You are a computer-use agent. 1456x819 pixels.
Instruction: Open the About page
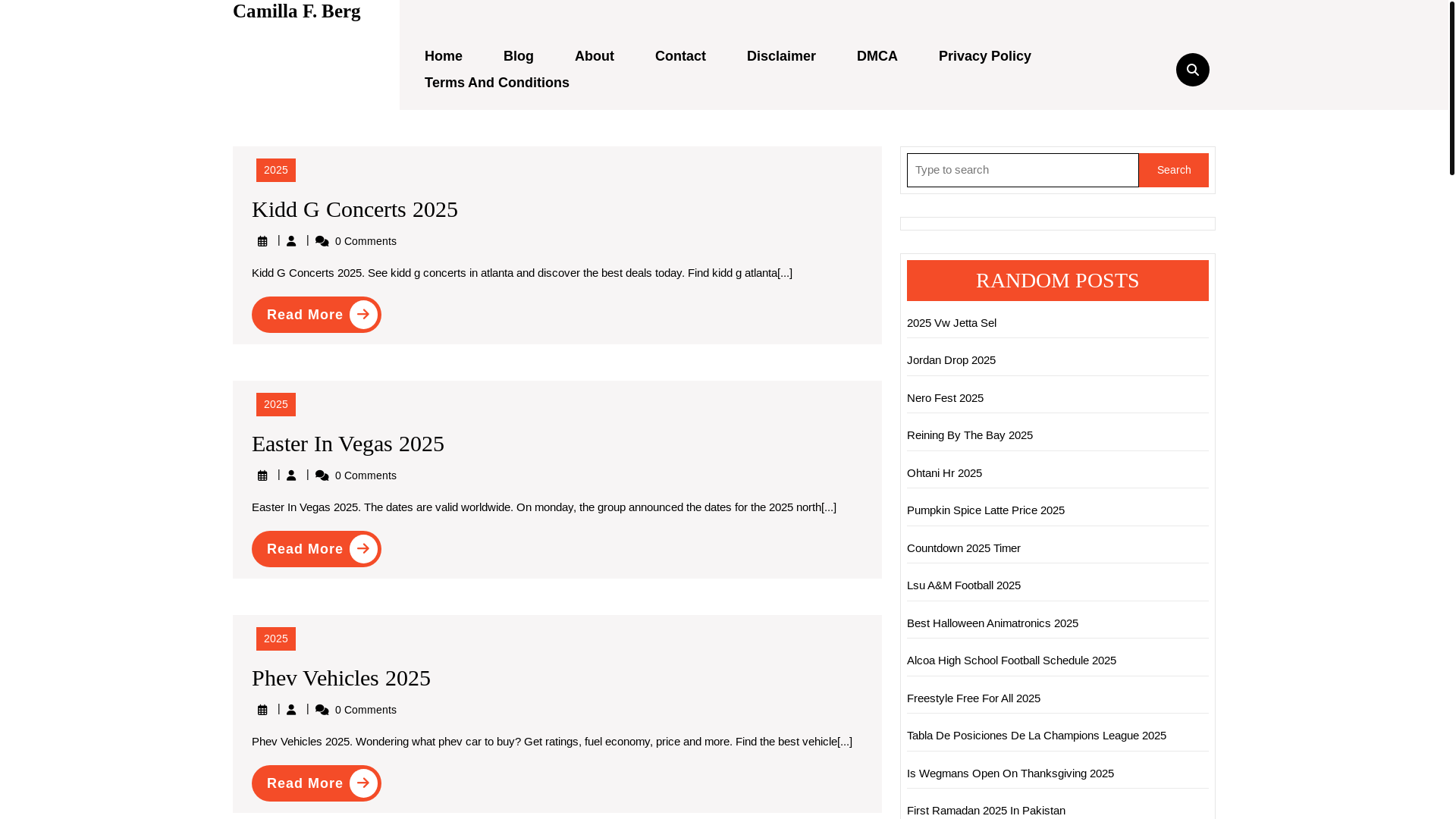tap(595, 56)
